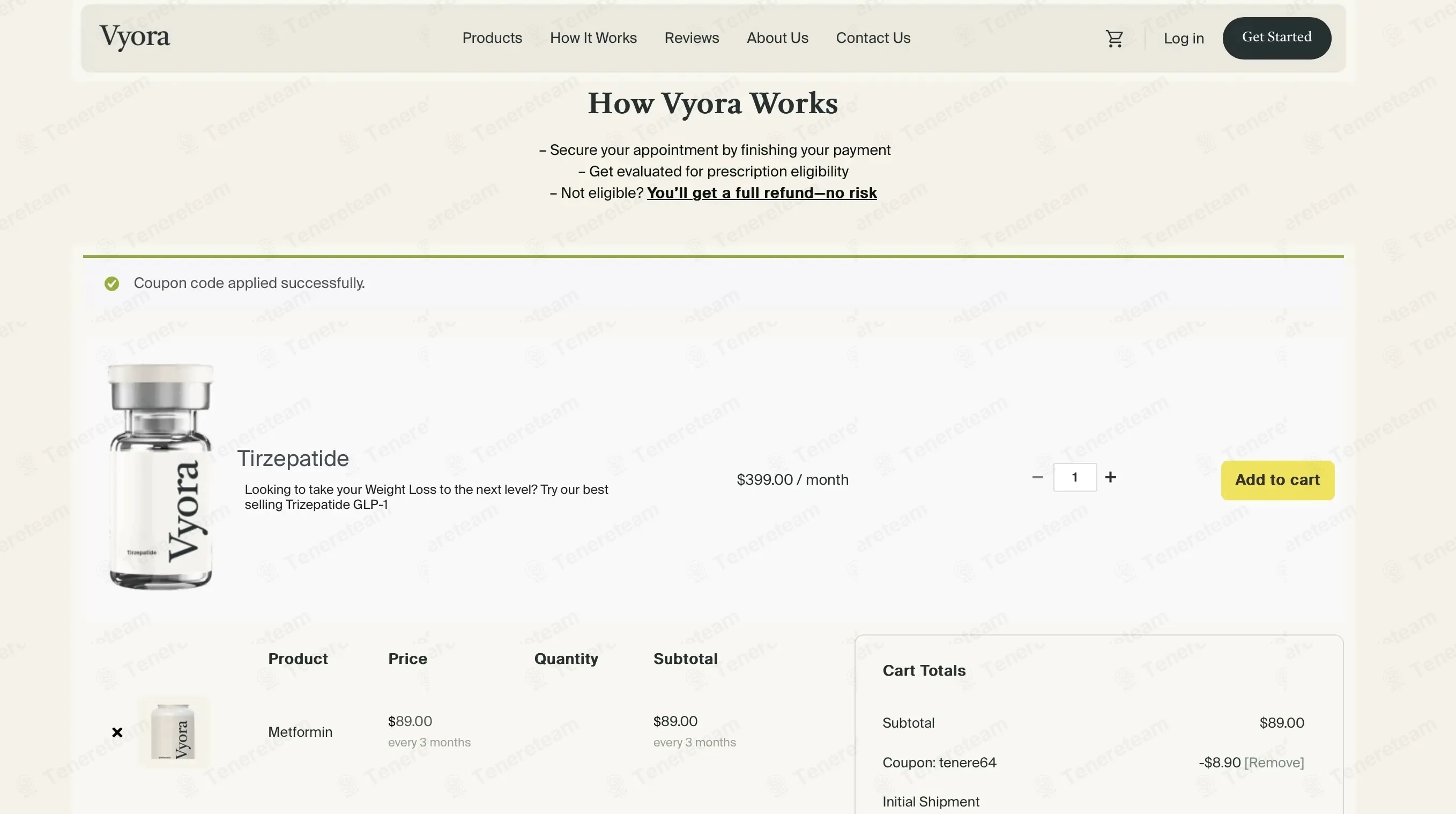1456x814 pixels.
Task: Click the 'Coupon code applied successfully.' message
Action: [249, 283]
